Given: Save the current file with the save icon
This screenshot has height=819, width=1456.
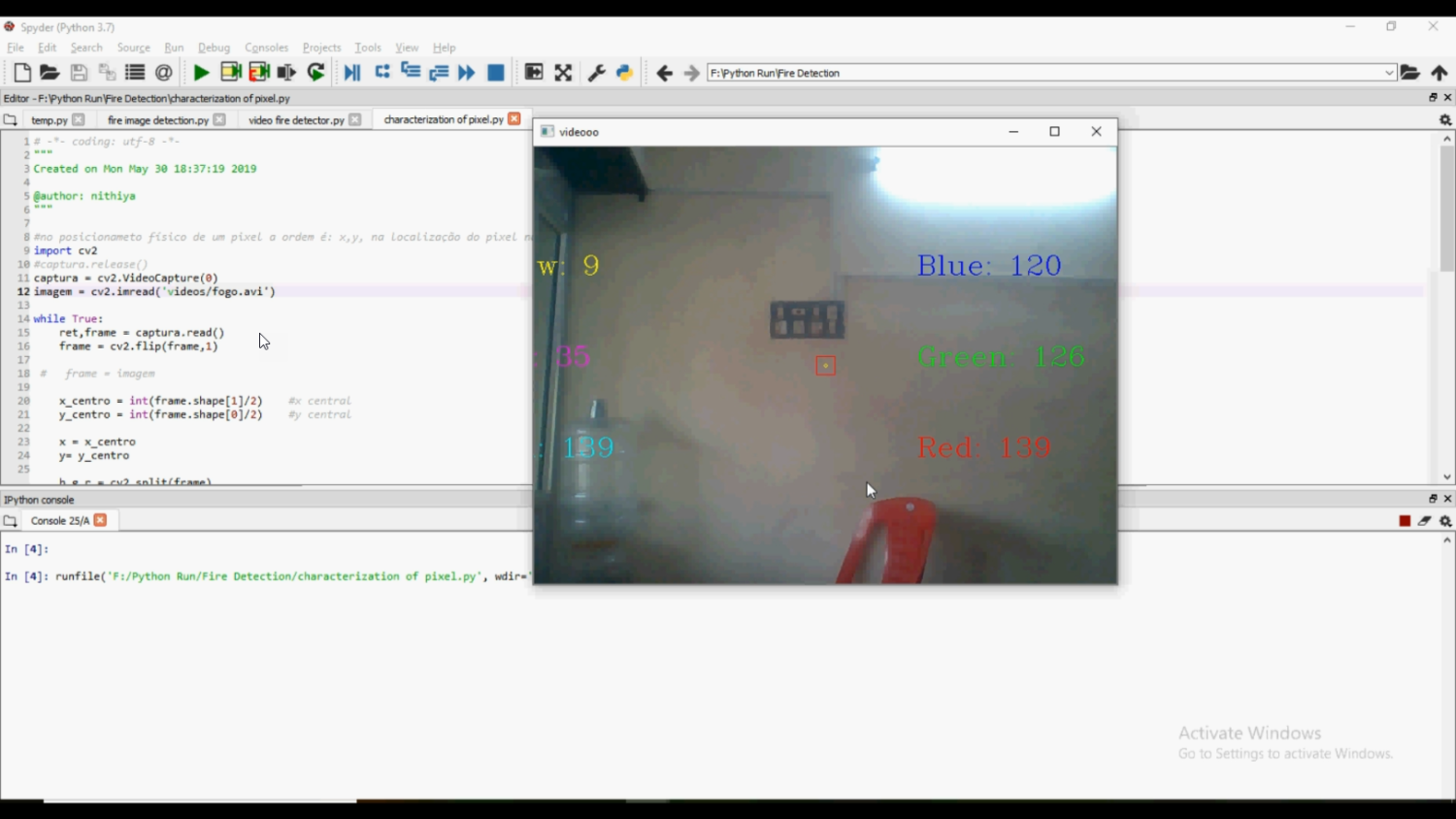Looking at the screenshot, I should pyautogui.click(x=80, y=72).
